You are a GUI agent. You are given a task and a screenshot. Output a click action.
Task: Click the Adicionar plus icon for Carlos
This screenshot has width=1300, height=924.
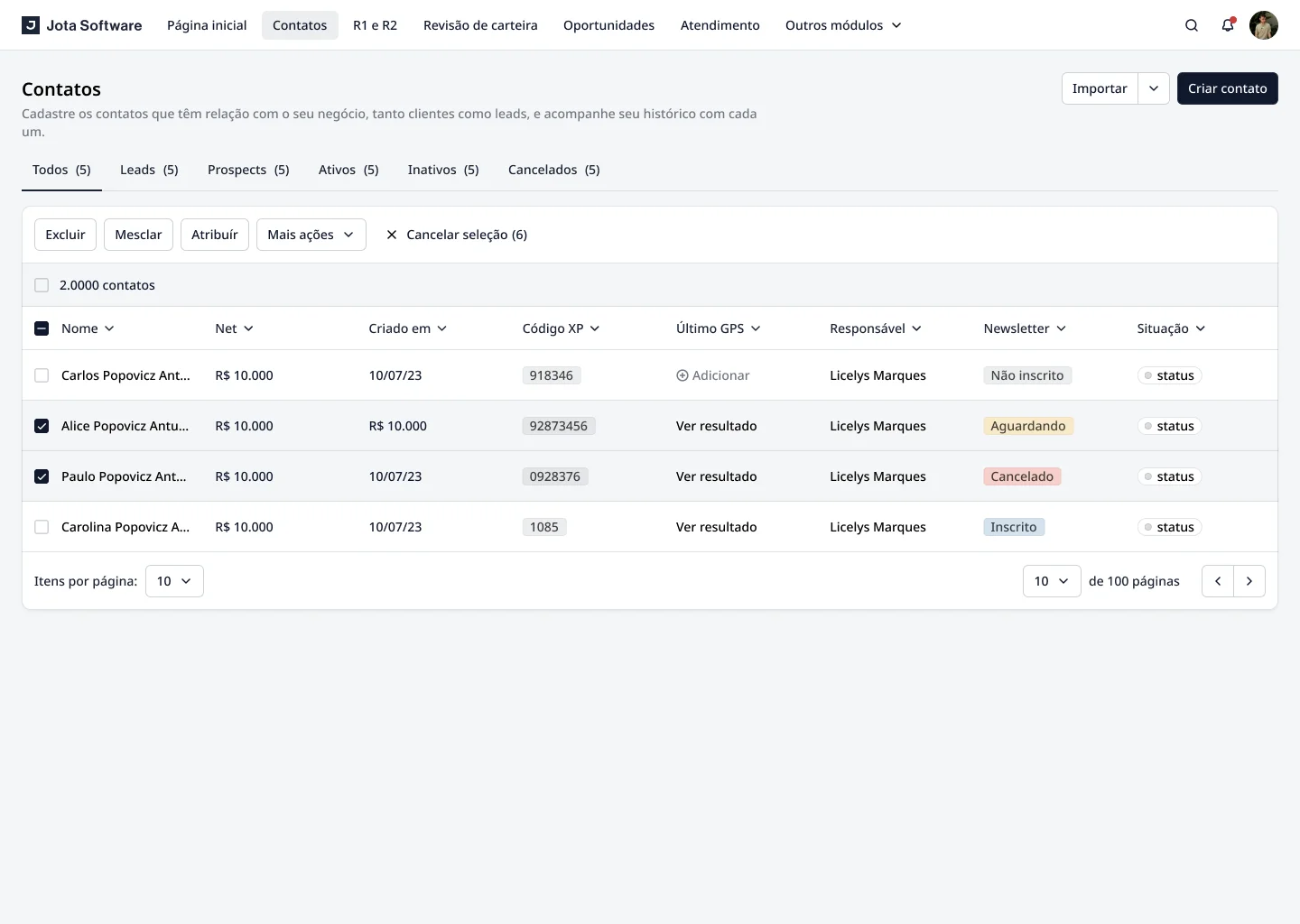coord(682,375)
